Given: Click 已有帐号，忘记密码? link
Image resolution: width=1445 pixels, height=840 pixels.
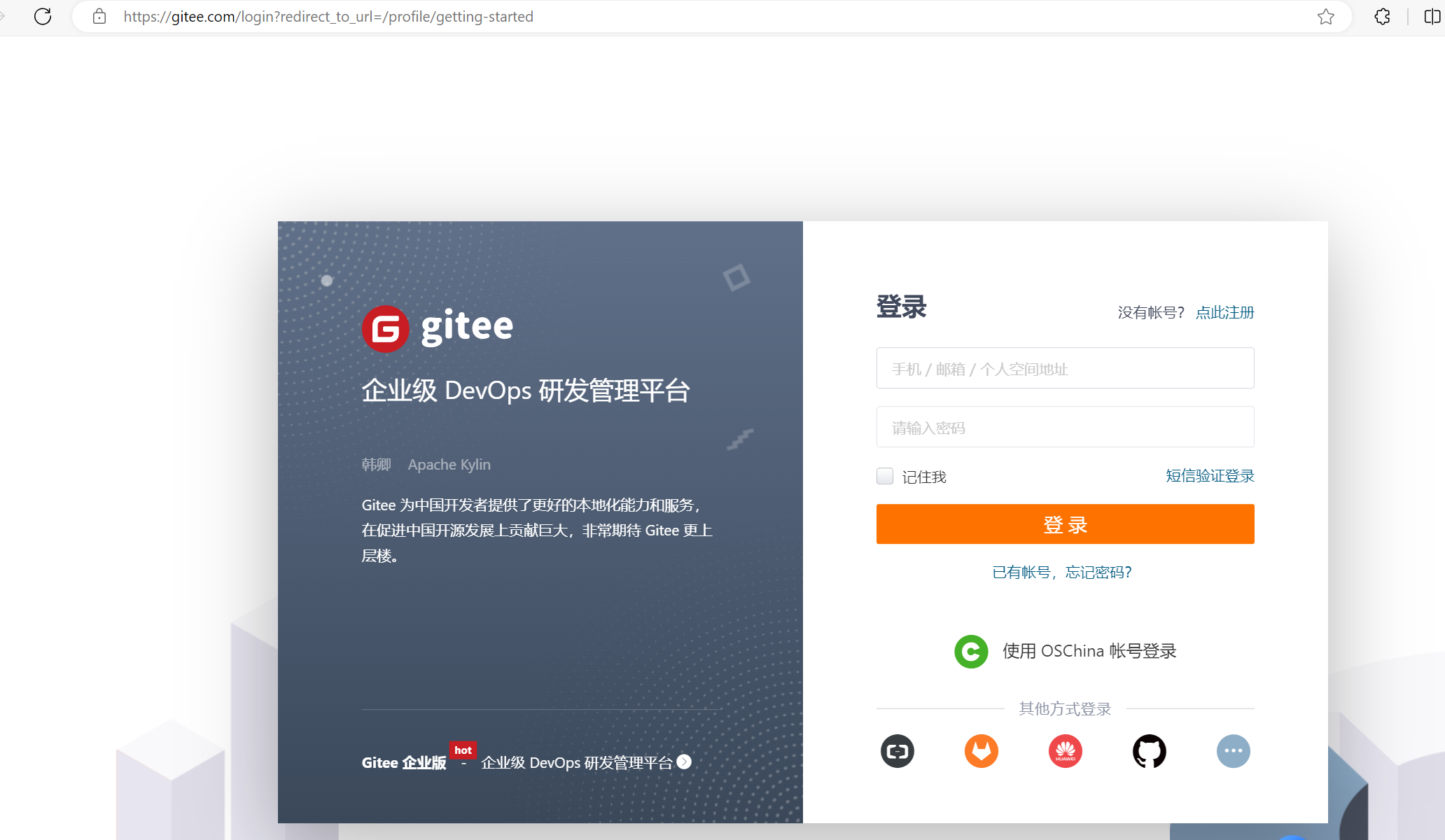Looking at the screenshot, I should coord(1062,572).
